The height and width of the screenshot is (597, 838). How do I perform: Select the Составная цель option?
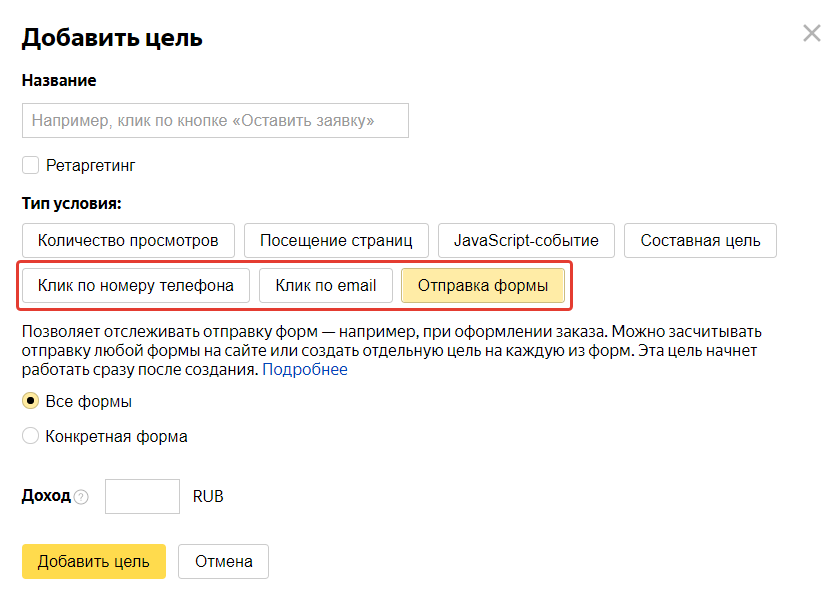point(700,241)
